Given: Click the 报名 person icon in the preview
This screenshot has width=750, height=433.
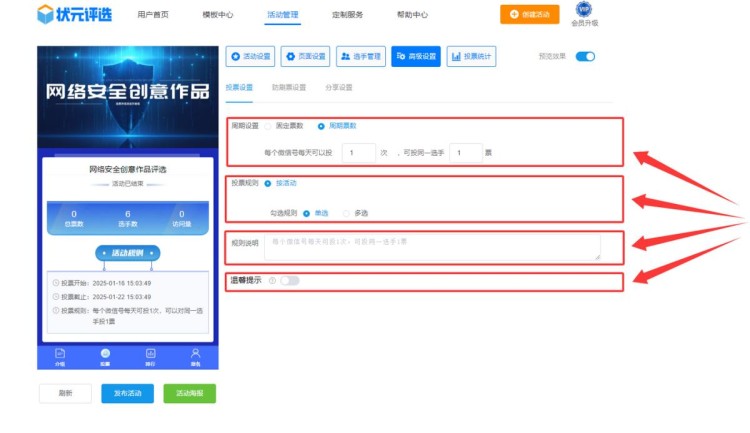Looking at the screenshot, I should click(195, 355).
